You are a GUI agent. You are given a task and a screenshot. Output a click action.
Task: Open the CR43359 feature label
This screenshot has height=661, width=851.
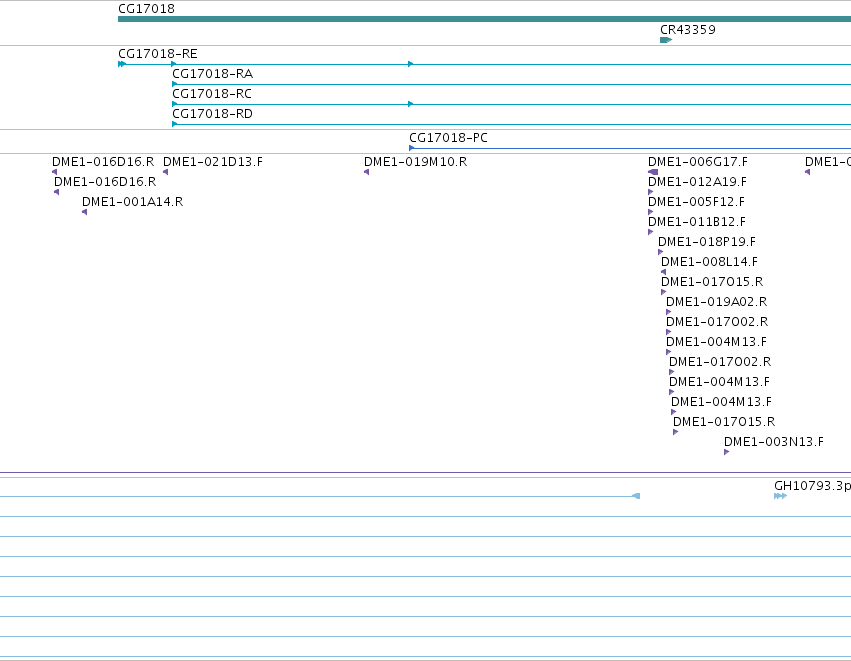point(688,29)
